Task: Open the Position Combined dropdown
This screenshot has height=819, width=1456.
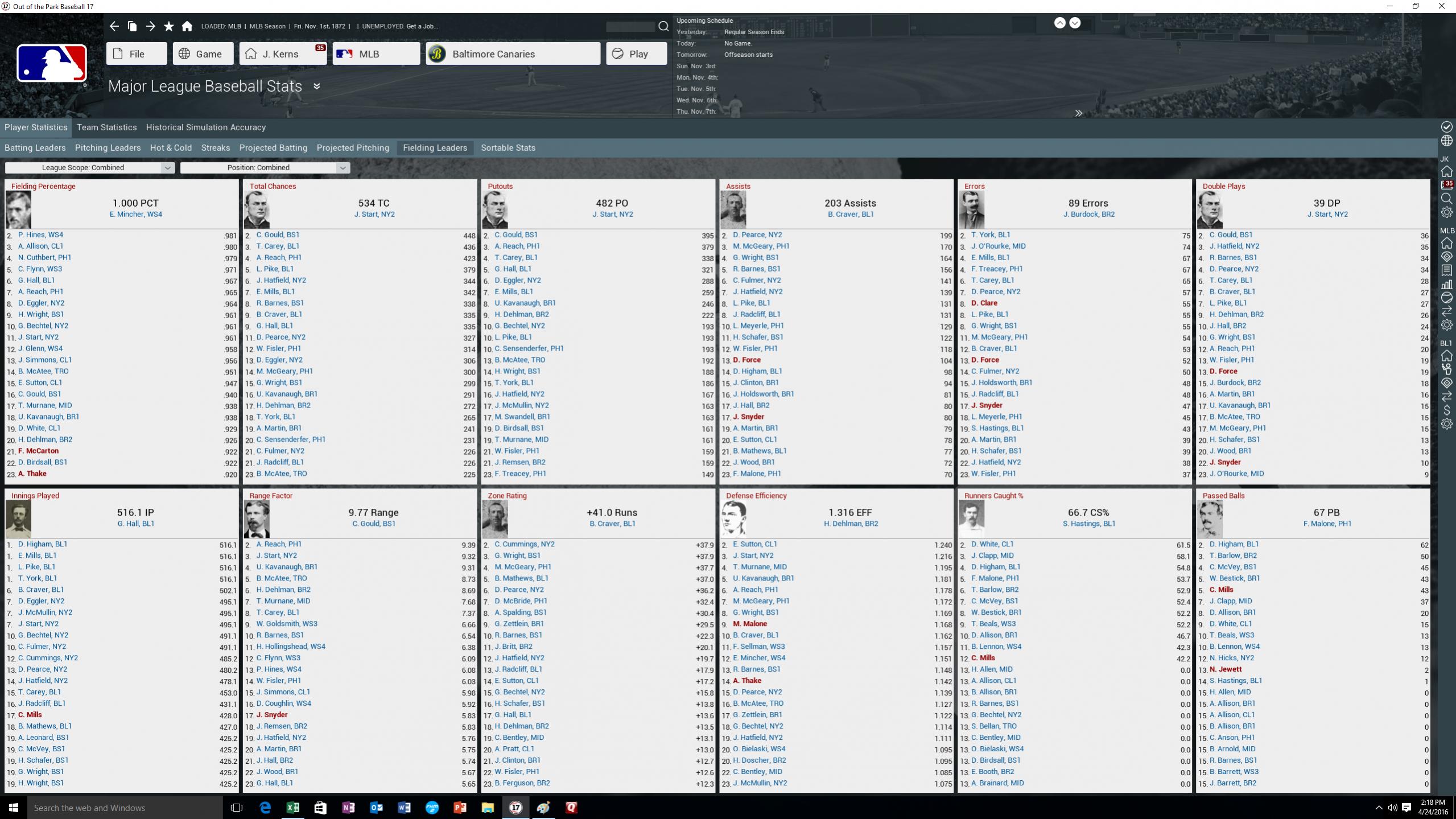Action: (x=265, y=167)
